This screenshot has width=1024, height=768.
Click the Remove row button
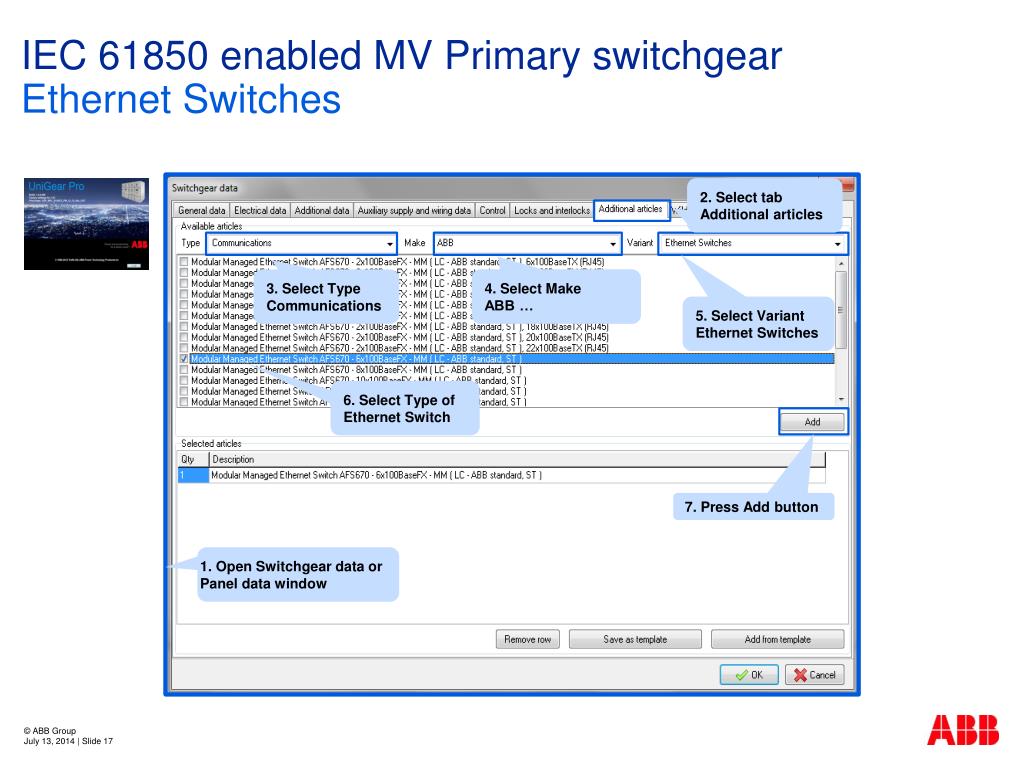[x=528, y=639]
